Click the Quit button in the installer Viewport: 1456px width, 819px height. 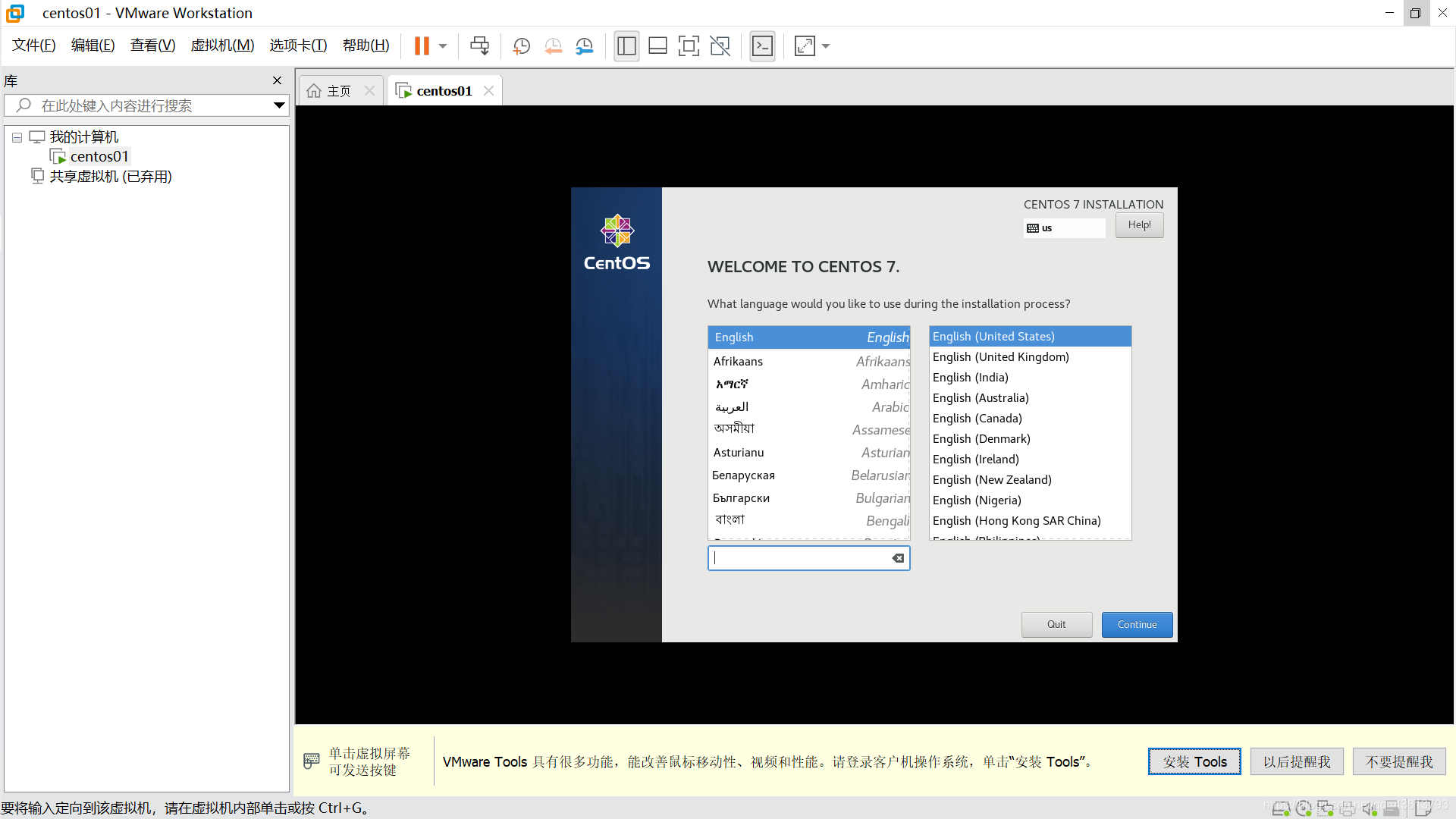pyautogui.click(x=1056, y=624)
